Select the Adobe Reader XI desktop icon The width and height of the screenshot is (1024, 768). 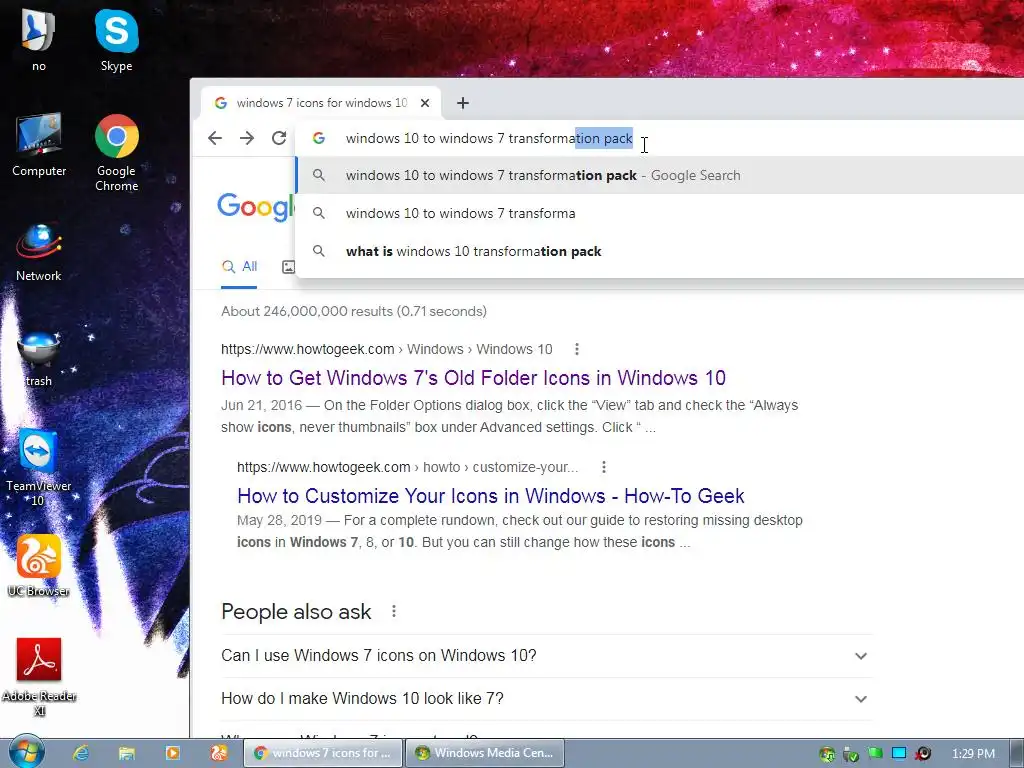click(x=39, y=677)
